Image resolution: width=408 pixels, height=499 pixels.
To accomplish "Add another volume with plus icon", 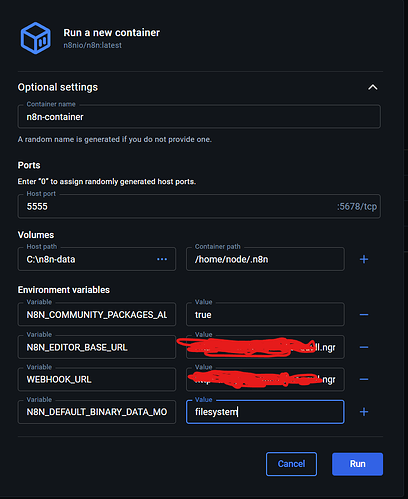I will [x=364, y=259].
